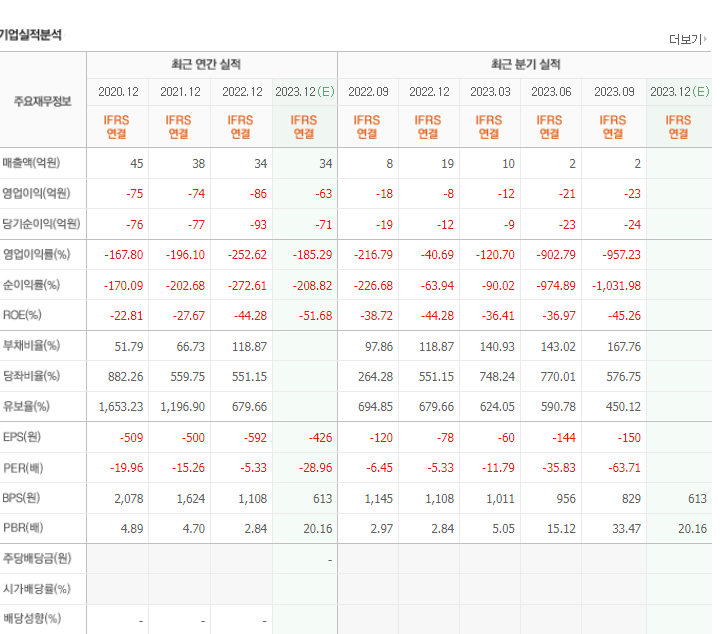The height and width of the screenshot is (634, 724).
Task: Select the 2022.09 quarterly column header
Action: click(368, 92)
